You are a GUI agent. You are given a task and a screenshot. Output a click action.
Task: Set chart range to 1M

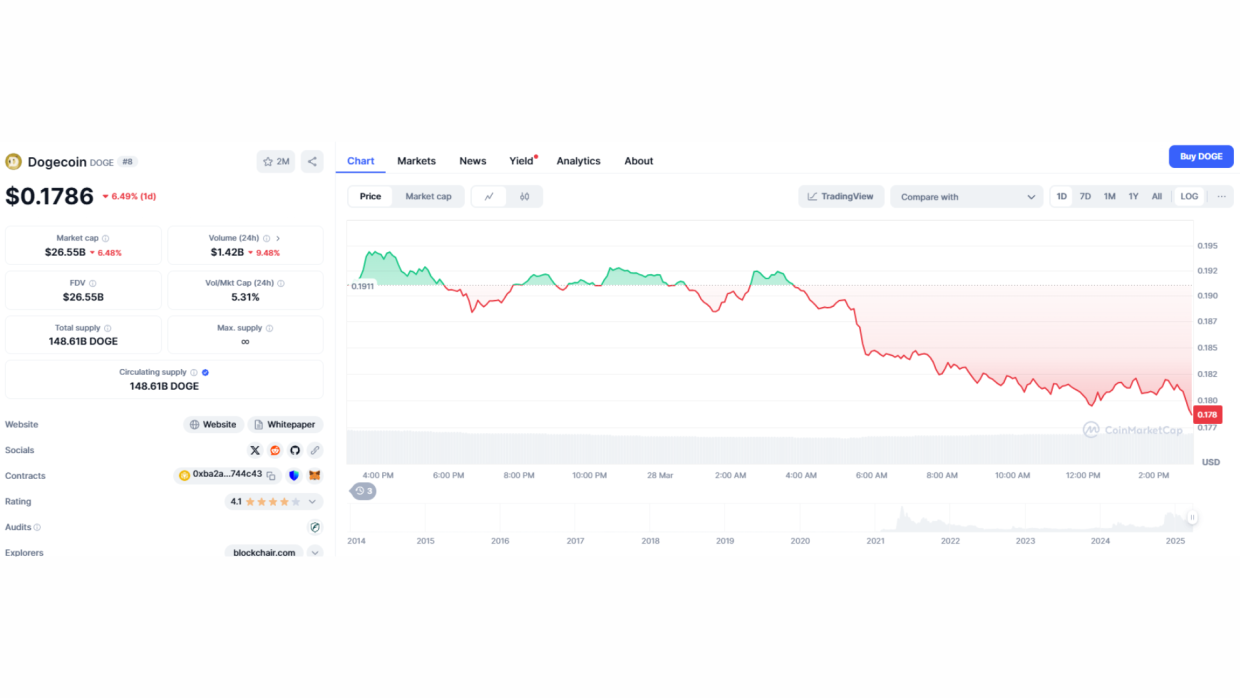pos(1109,197)
